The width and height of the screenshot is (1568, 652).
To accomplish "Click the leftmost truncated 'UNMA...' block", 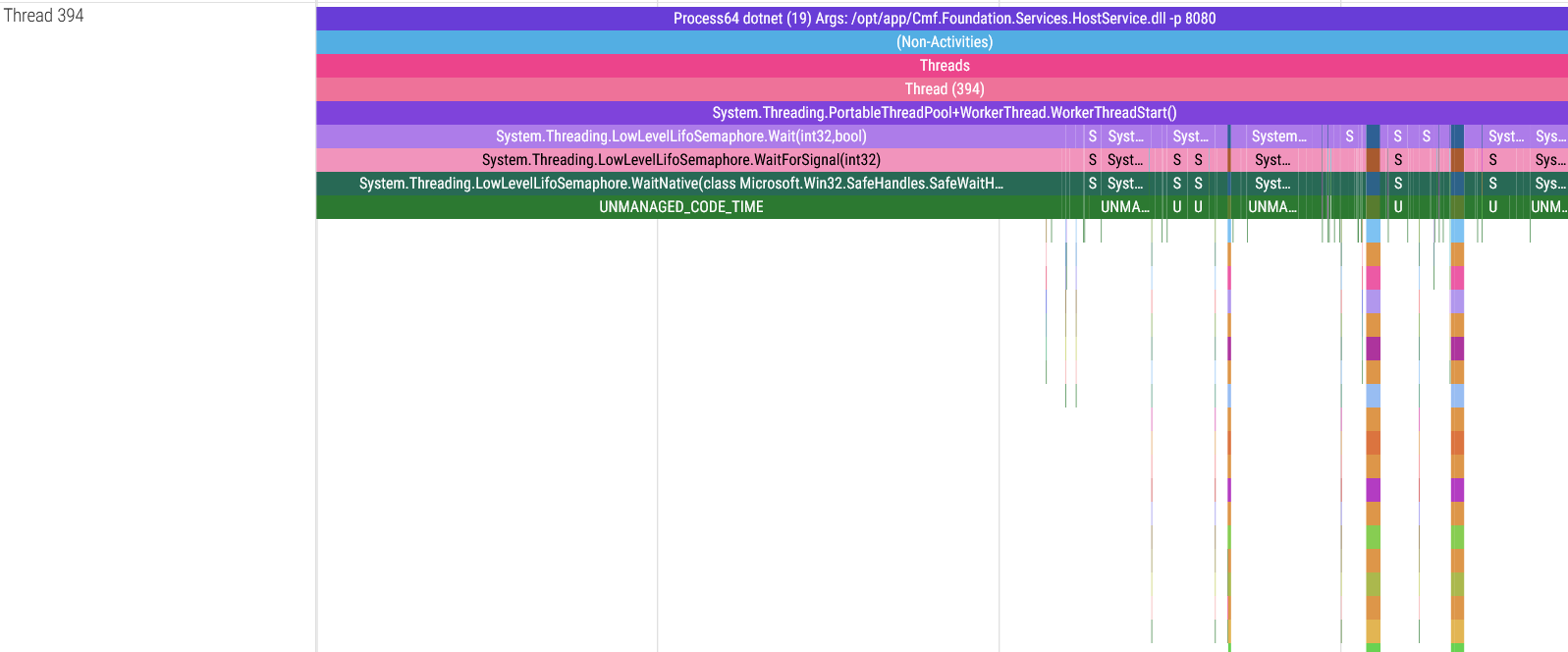I will [x=1124, y=207].
